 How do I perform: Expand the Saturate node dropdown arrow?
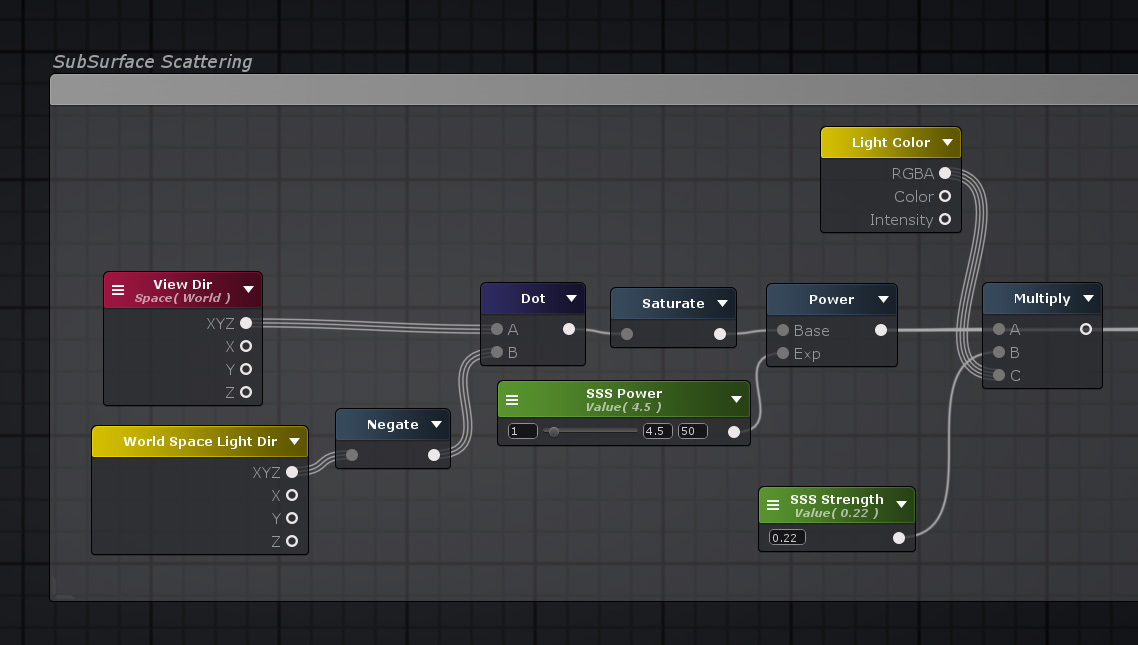pos(722,303)
